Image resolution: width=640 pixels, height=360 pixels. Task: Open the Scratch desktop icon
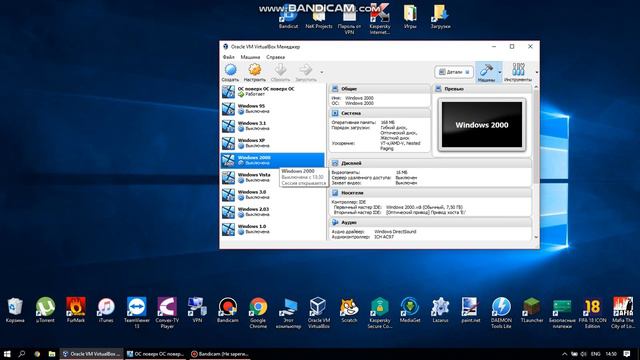click(x=349, y=310)
